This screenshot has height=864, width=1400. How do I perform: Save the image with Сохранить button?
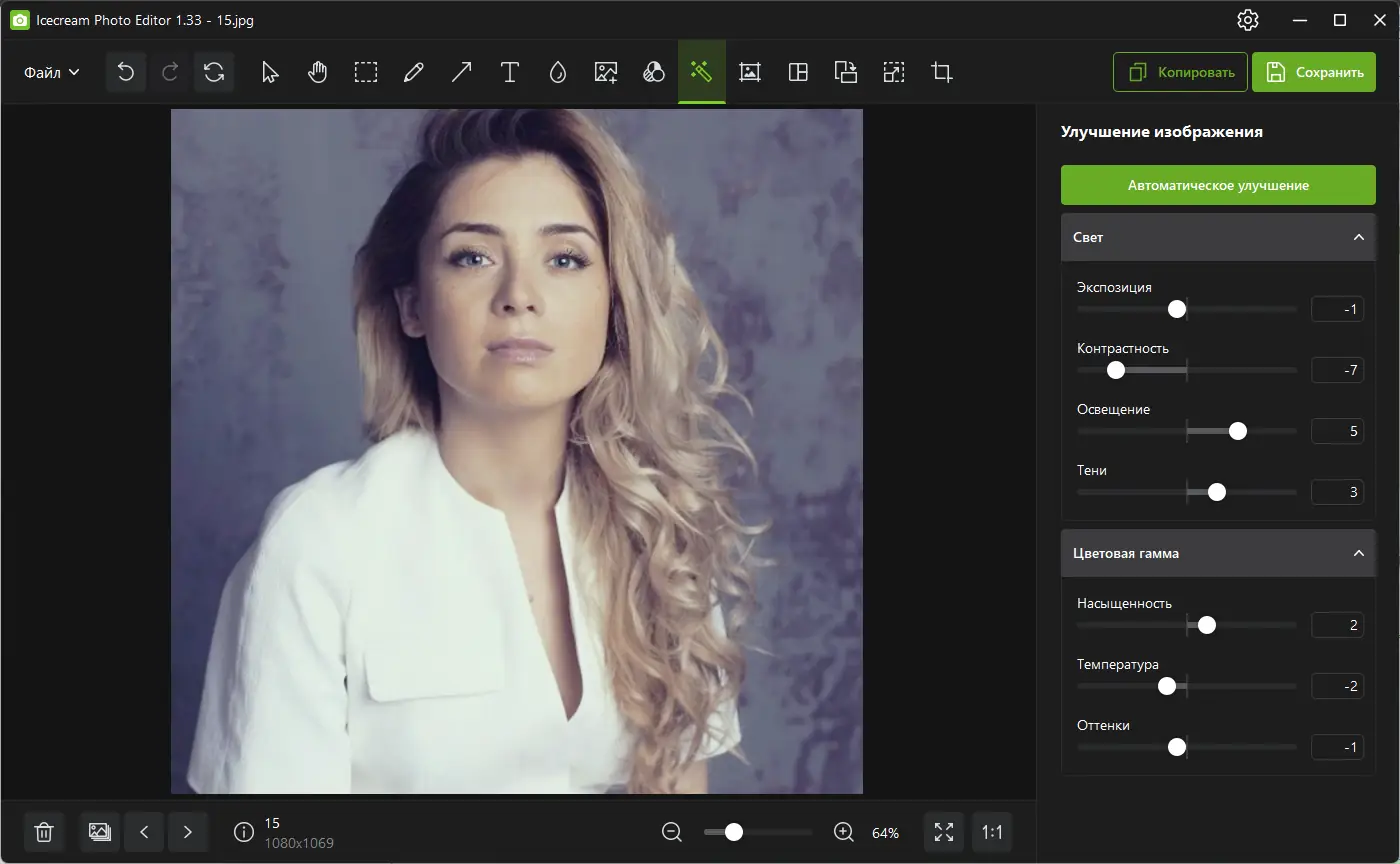click(x=1314, y=71)
